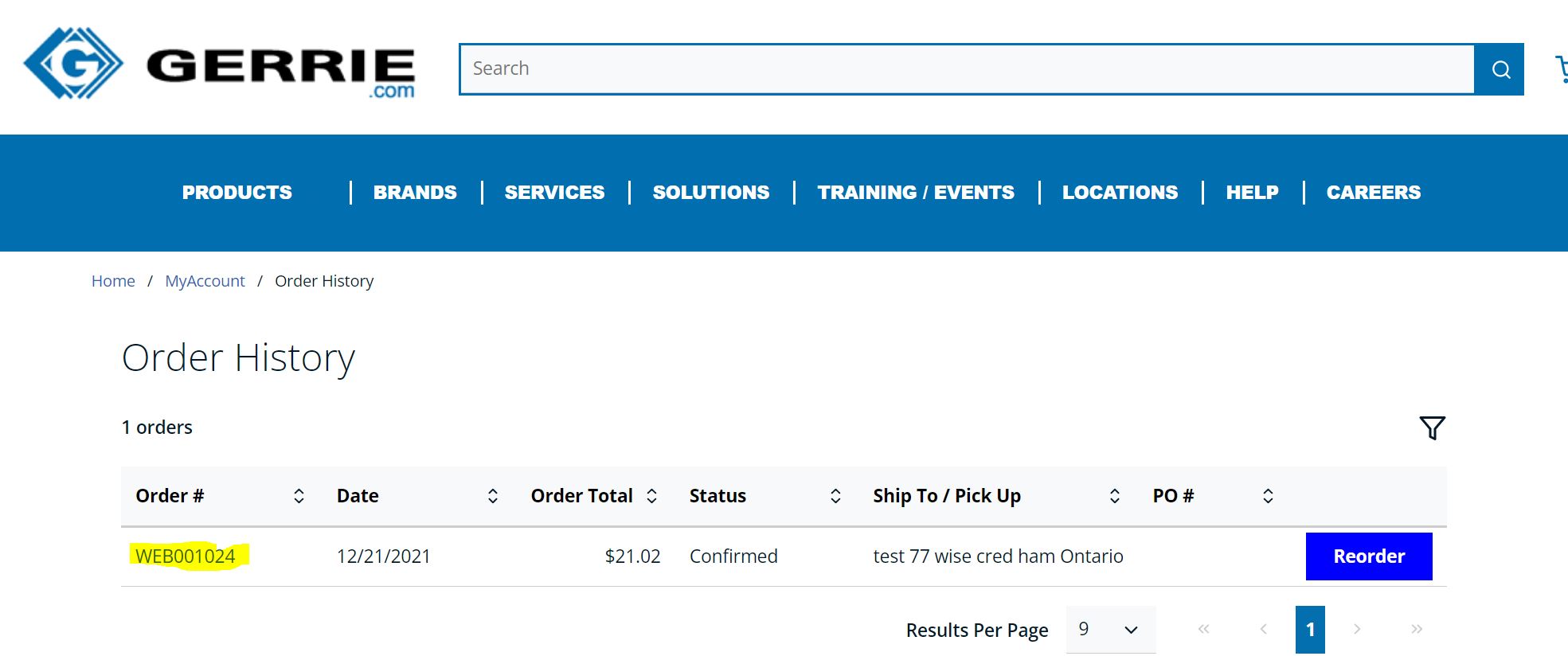Viewport: 1568px width, 656px height.
Task: Open the LOCATIONS menu item
Action: [1120, 193]
